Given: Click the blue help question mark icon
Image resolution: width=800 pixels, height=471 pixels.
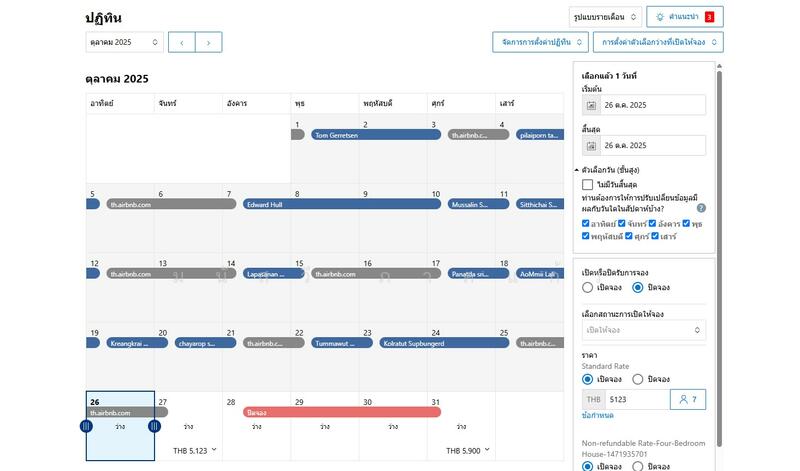Looking at the screenshot, I should [701, 208].
